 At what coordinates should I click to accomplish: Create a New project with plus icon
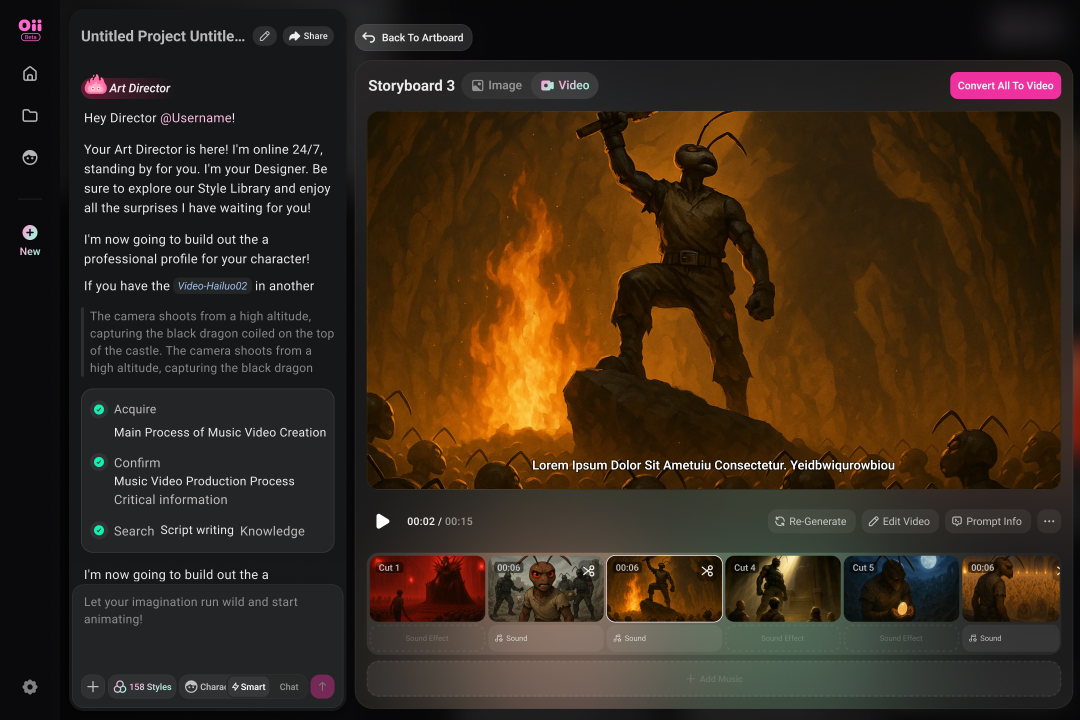coord(30,233)
